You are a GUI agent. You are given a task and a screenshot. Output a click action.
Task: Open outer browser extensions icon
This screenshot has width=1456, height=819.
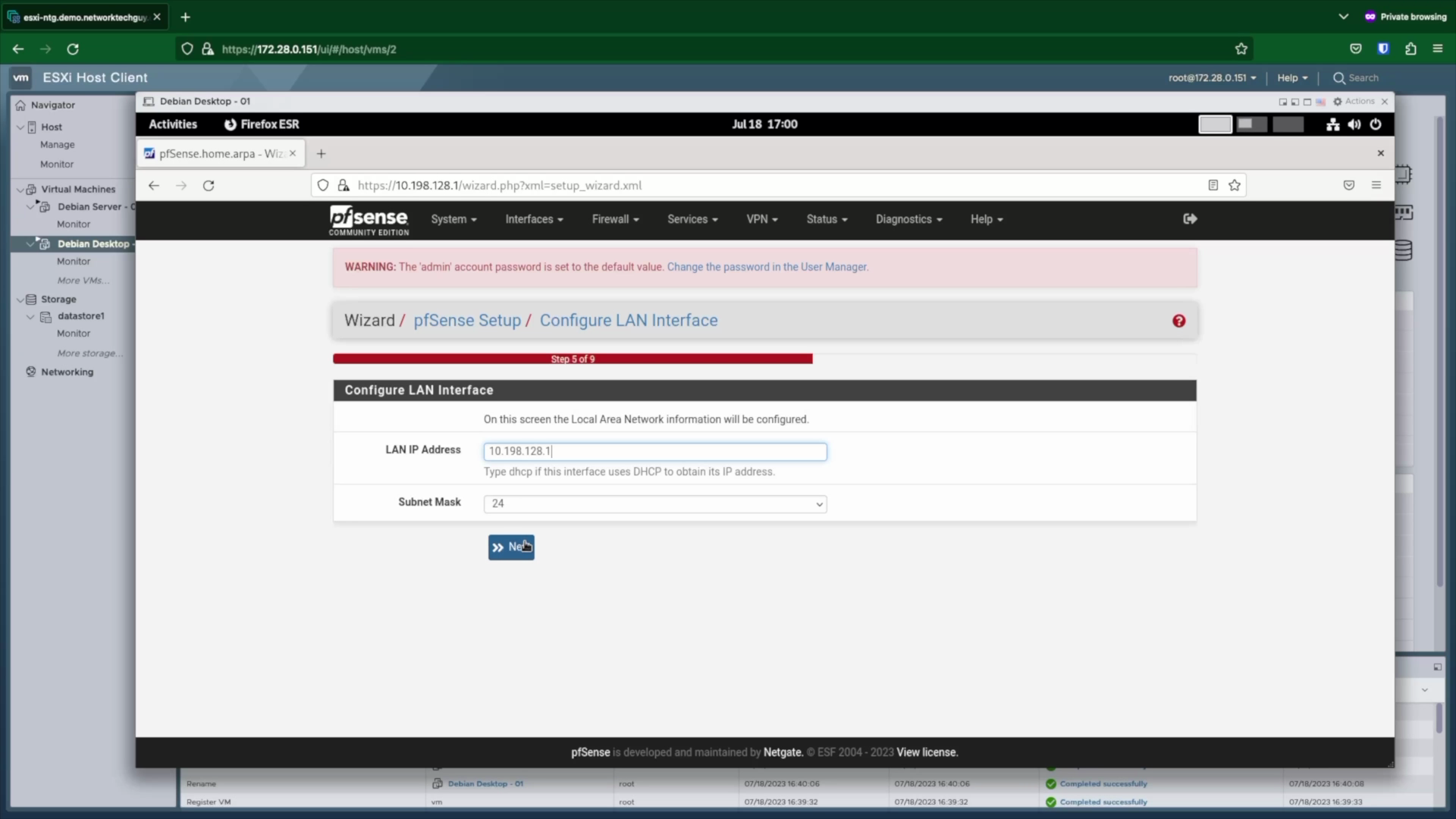click(x=1410, y=49)
